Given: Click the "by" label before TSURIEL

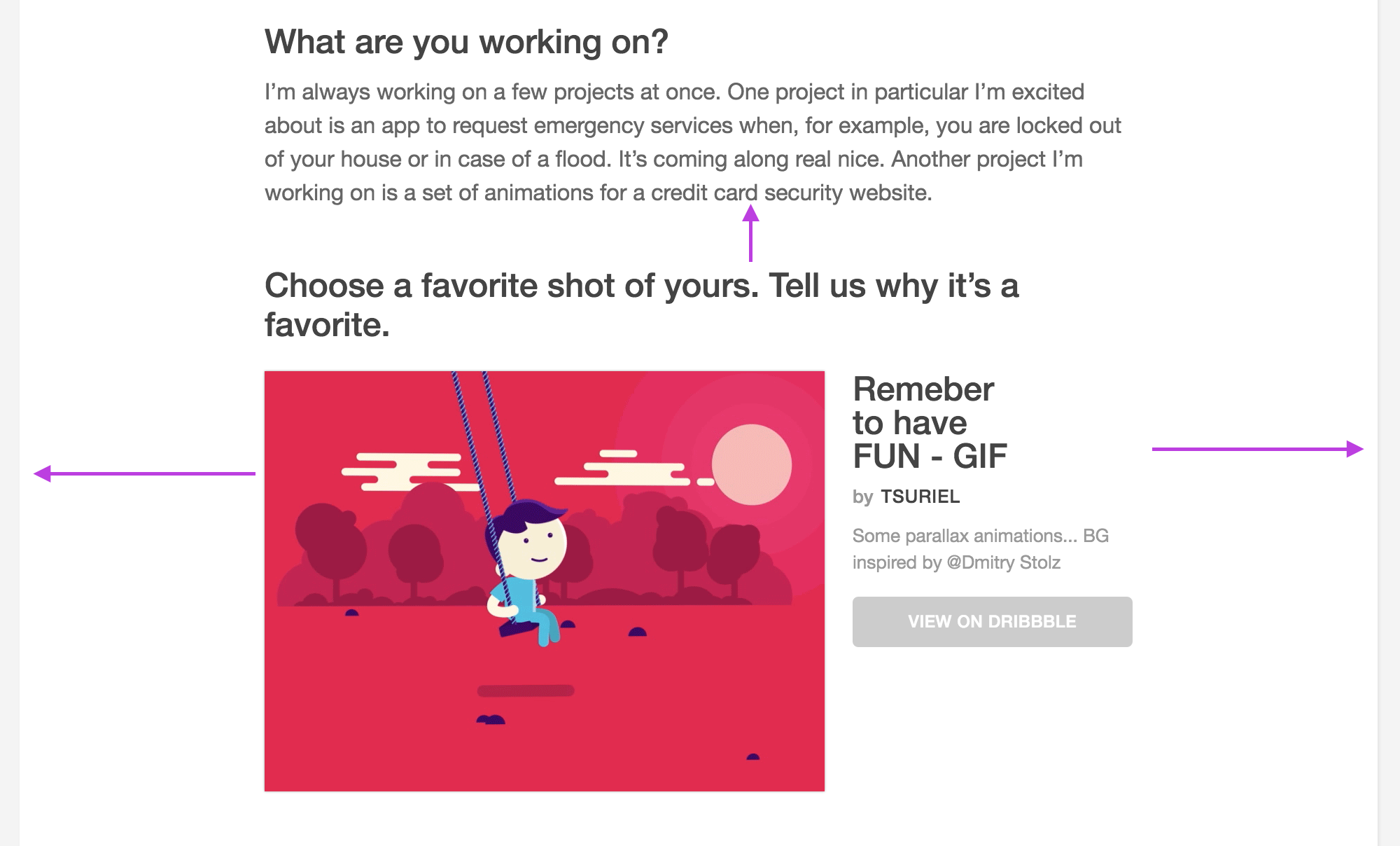Looking at the screenshot, I should [863, 497].
